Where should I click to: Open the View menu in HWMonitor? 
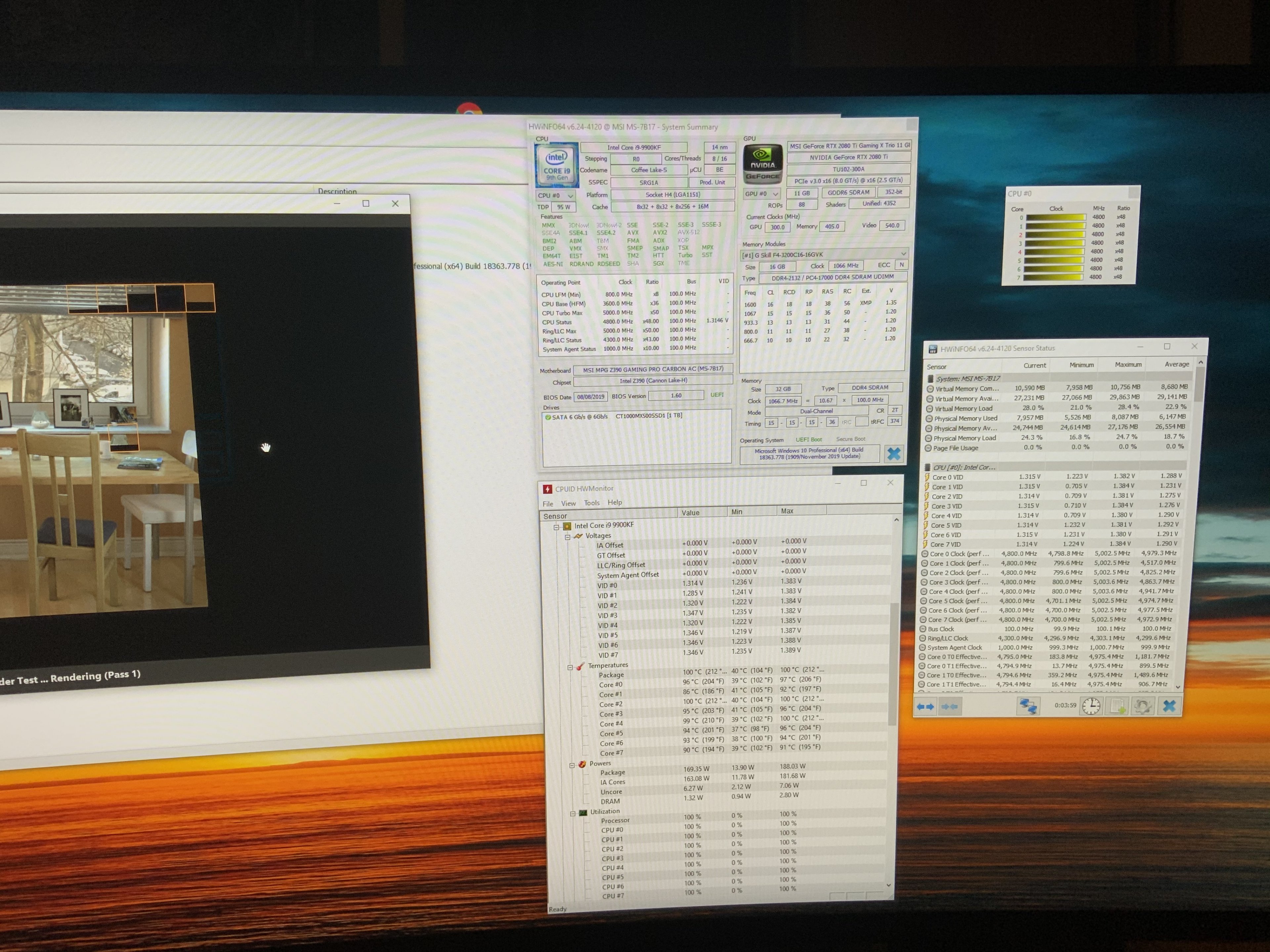(x=568, y=503)
